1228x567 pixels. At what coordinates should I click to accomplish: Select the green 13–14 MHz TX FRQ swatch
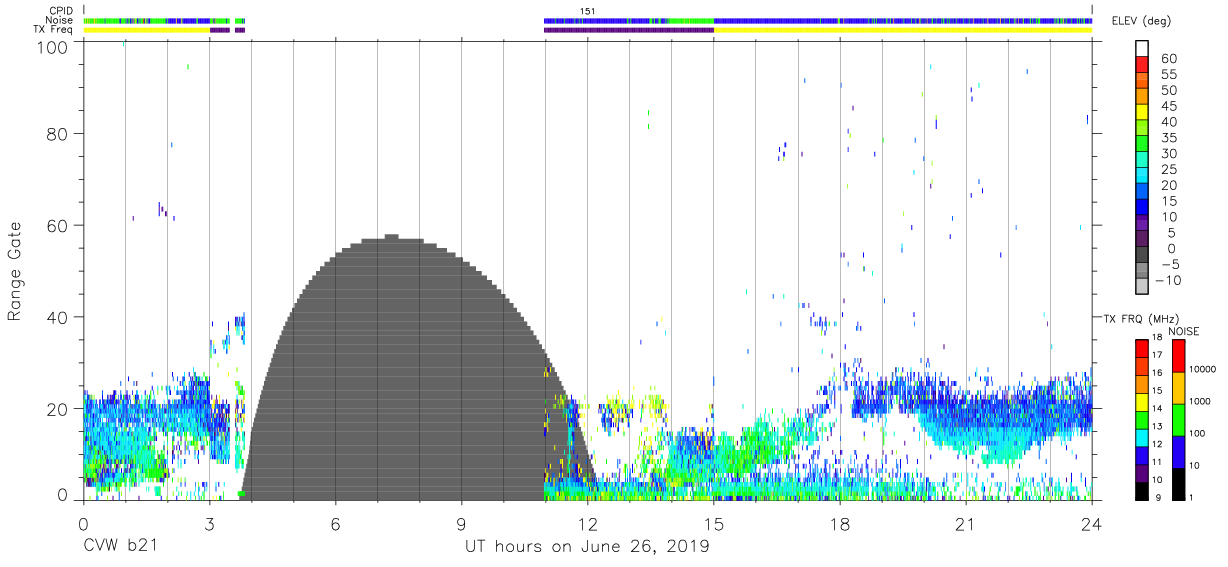(x=1142, y=420)
